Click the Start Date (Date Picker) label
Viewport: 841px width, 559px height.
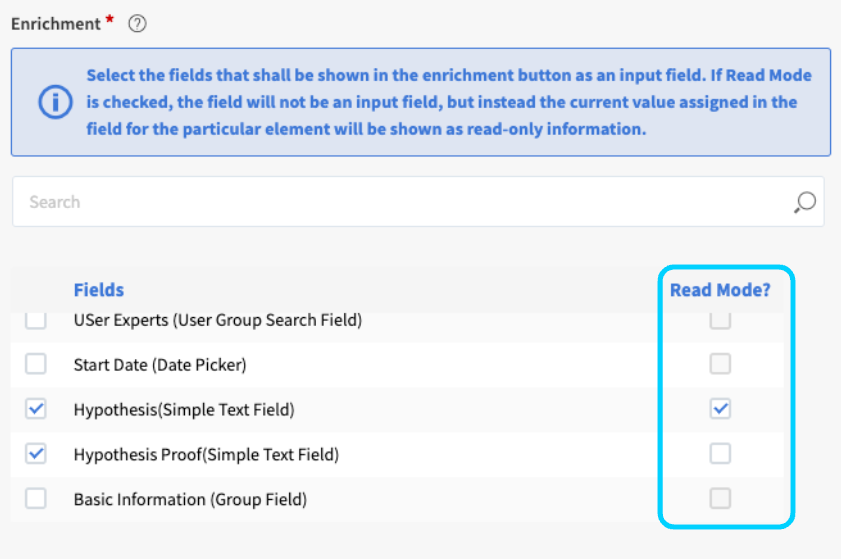coord(160,365)
